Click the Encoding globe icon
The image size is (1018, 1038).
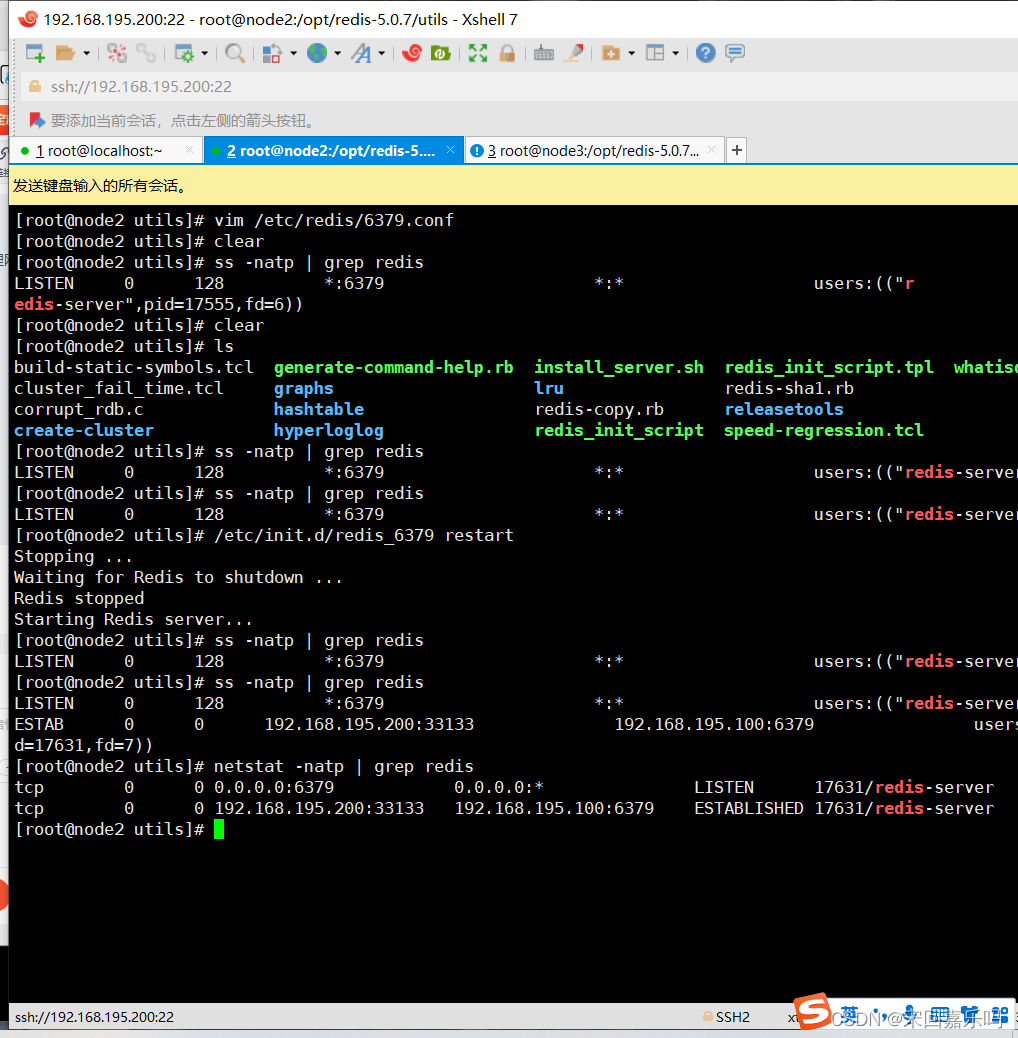point(317,53)
